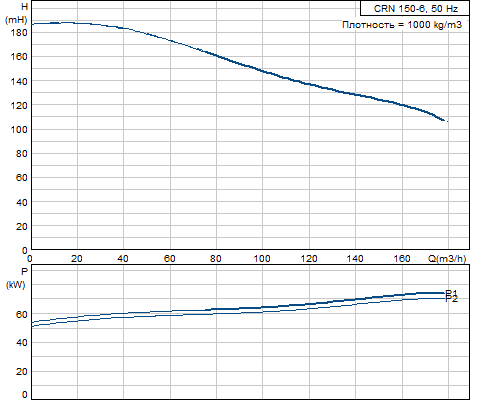Click the 20 tick on power axis
Image resolution: width=500 pixels, height=400 pixels.
tap(21, 371)
